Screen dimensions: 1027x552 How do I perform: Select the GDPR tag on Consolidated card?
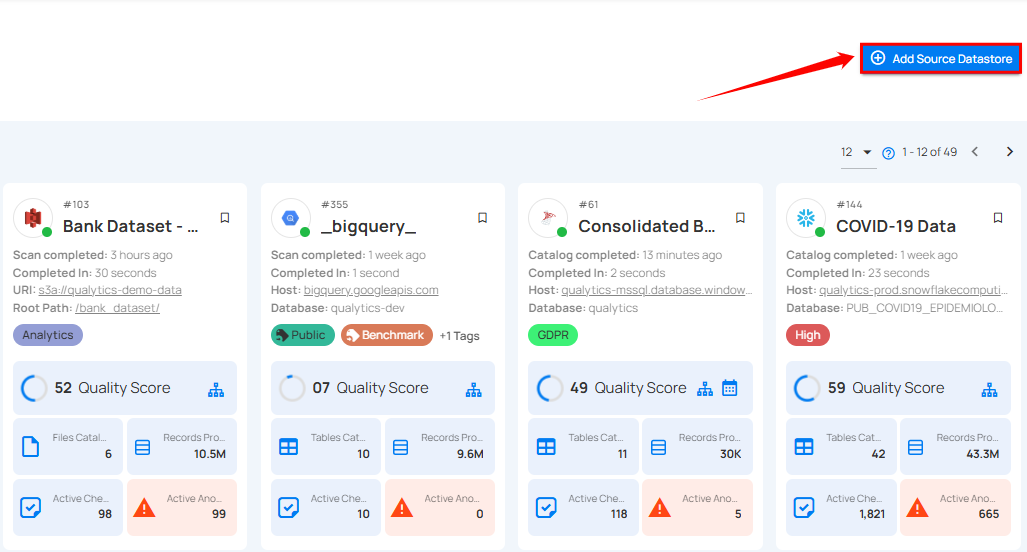pyautogui.click(x=552, y=335)
